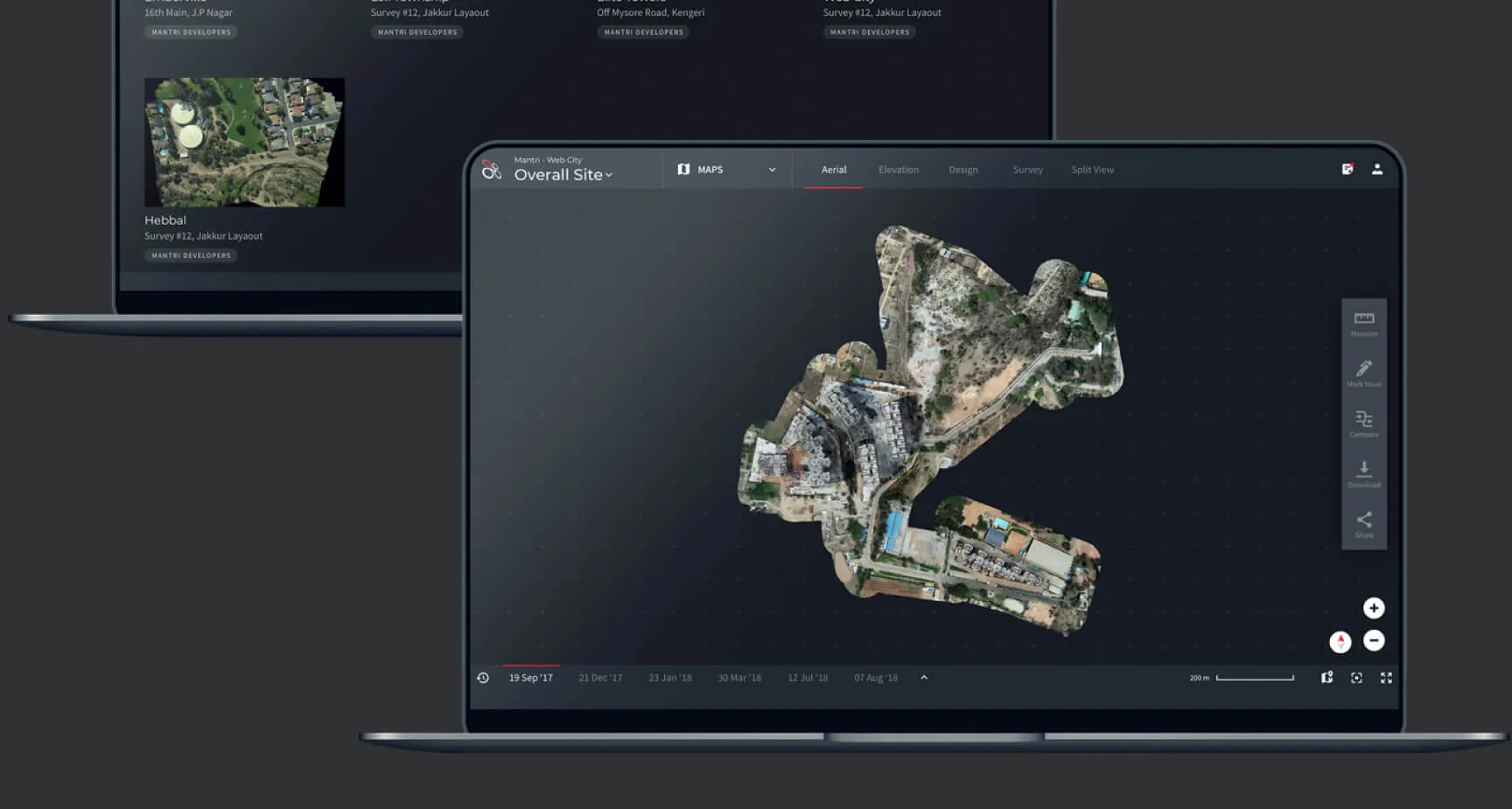Click the 16th Main, J.P Nagar address text
The width and height of the screenshot is (1512, 809).
coord(188,12)
